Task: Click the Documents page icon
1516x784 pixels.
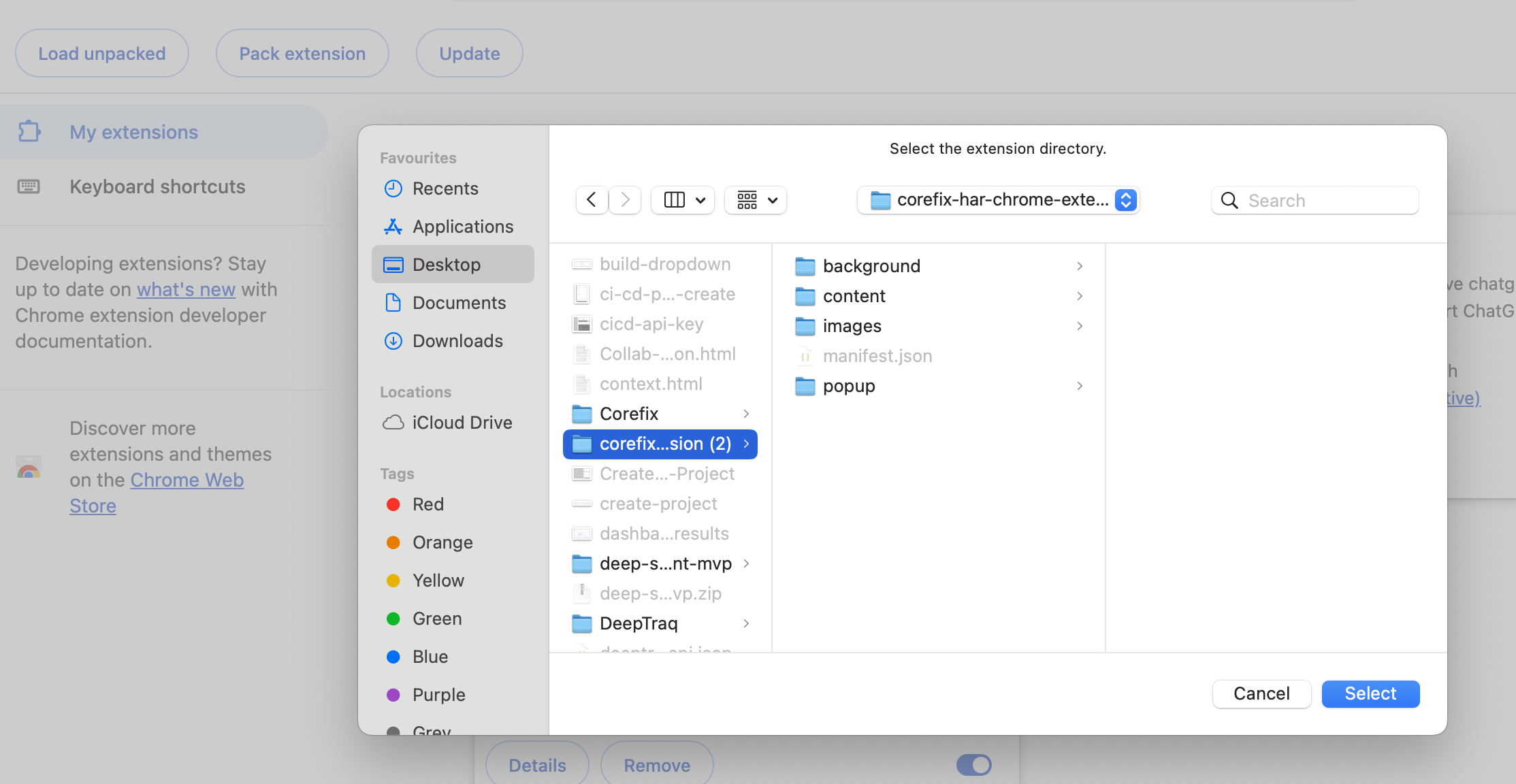Action: coord(393,303)
